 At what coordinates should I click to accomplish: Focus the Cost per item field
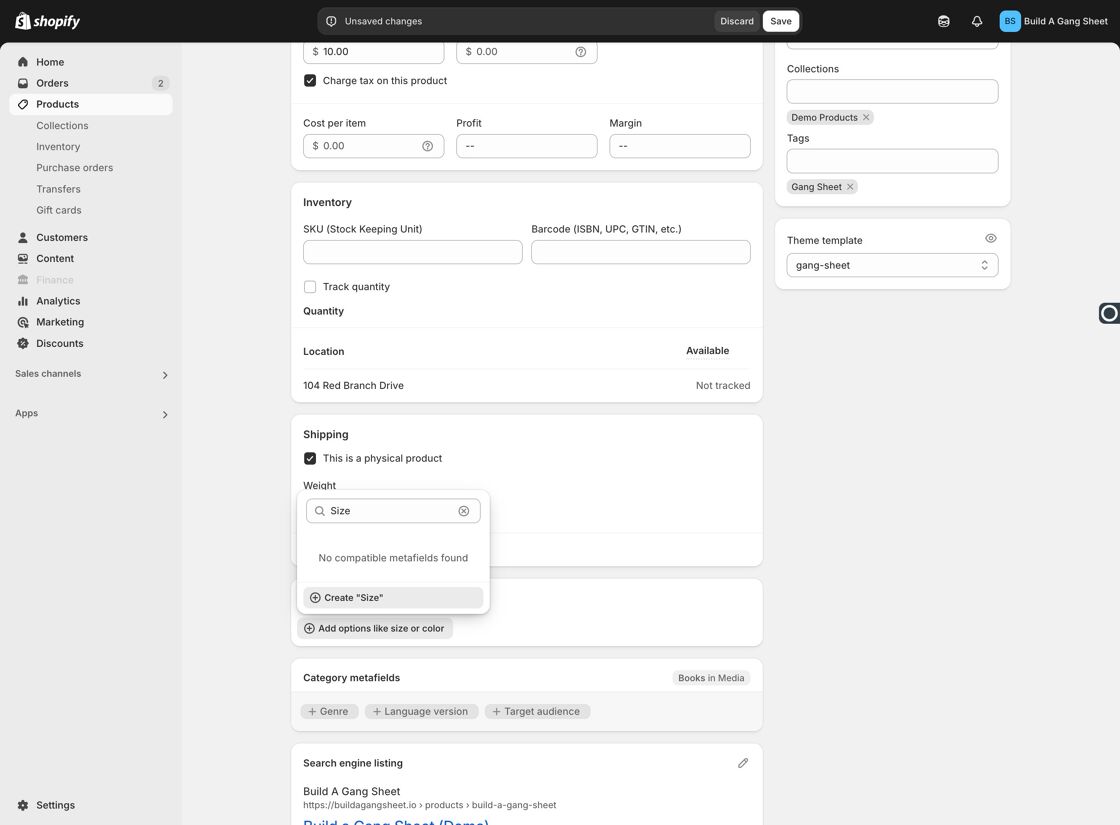tap(374, 146)
